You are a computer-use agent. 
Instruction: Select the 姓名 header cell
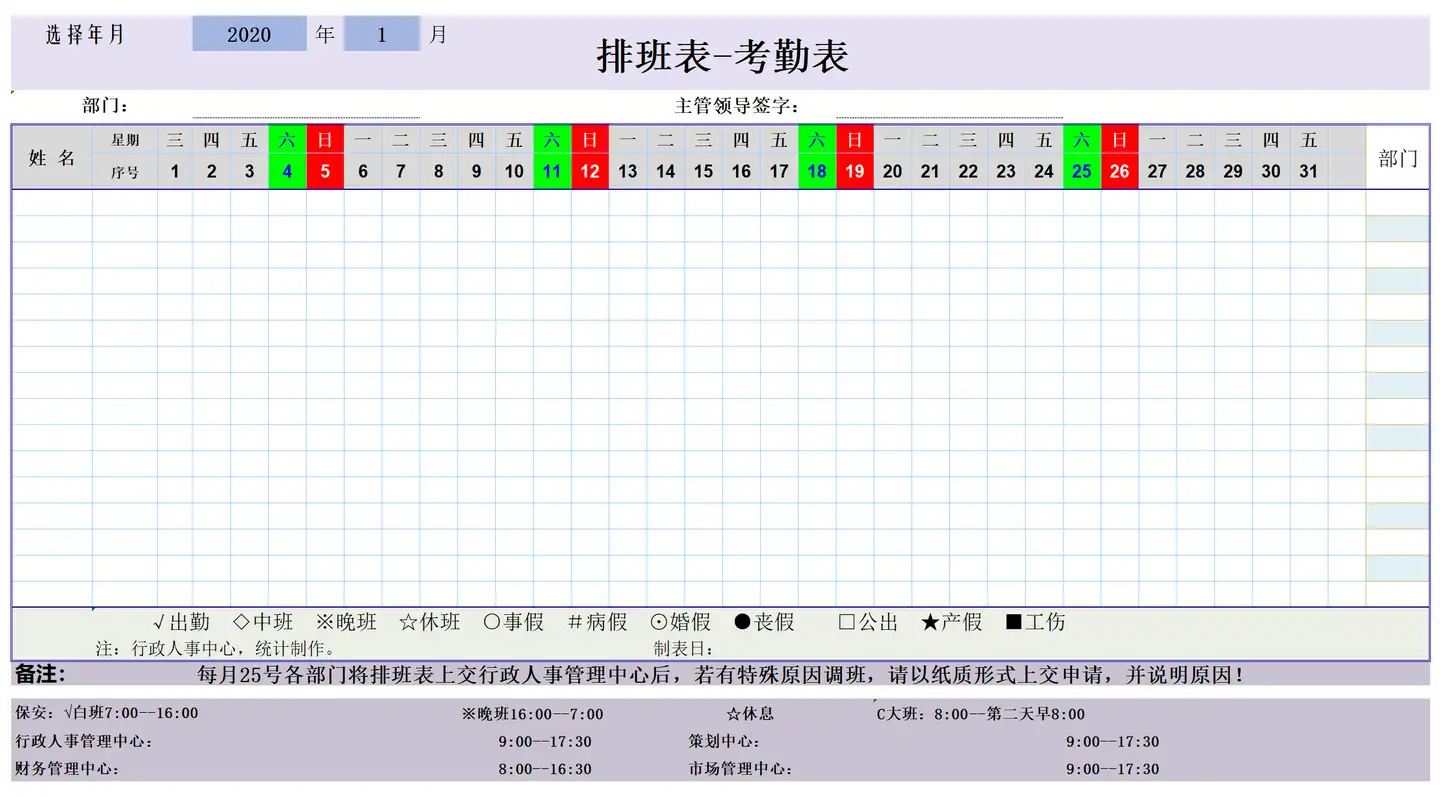click(x=52, y=157)
